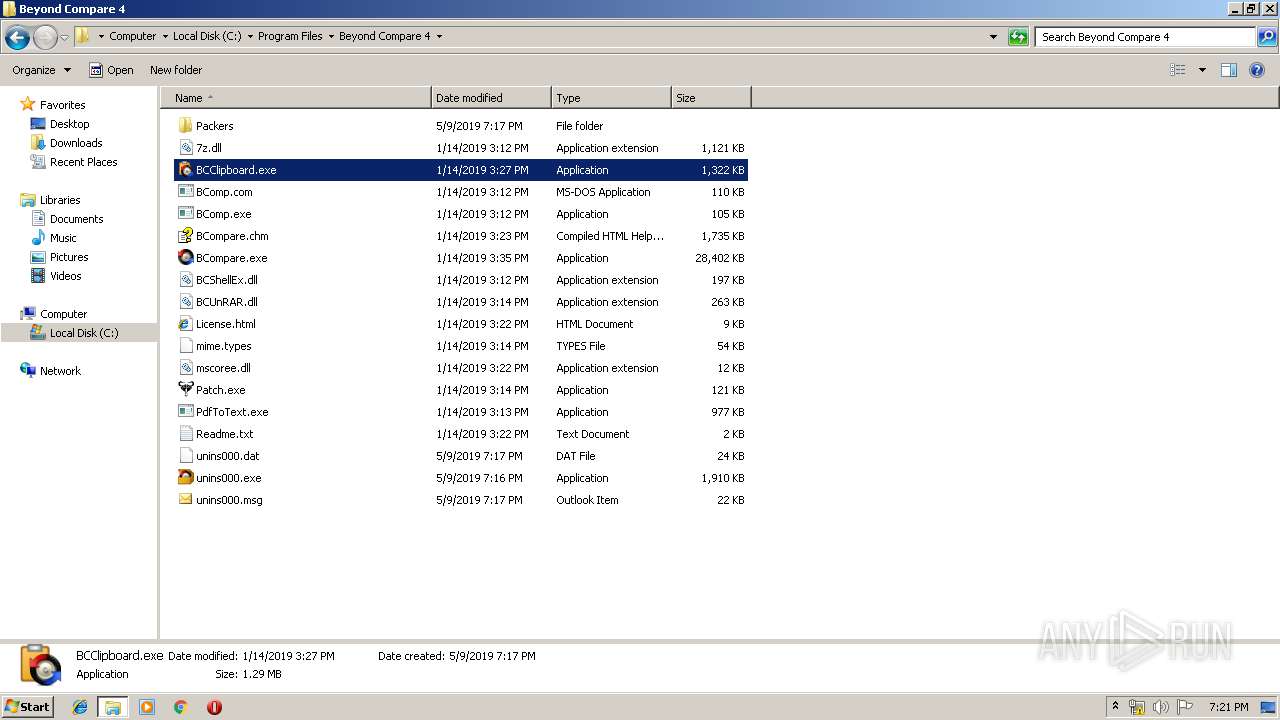Select Favorites in navigation pane
The width and height of the screenshot is (1280, 720).
coord(62,105)
